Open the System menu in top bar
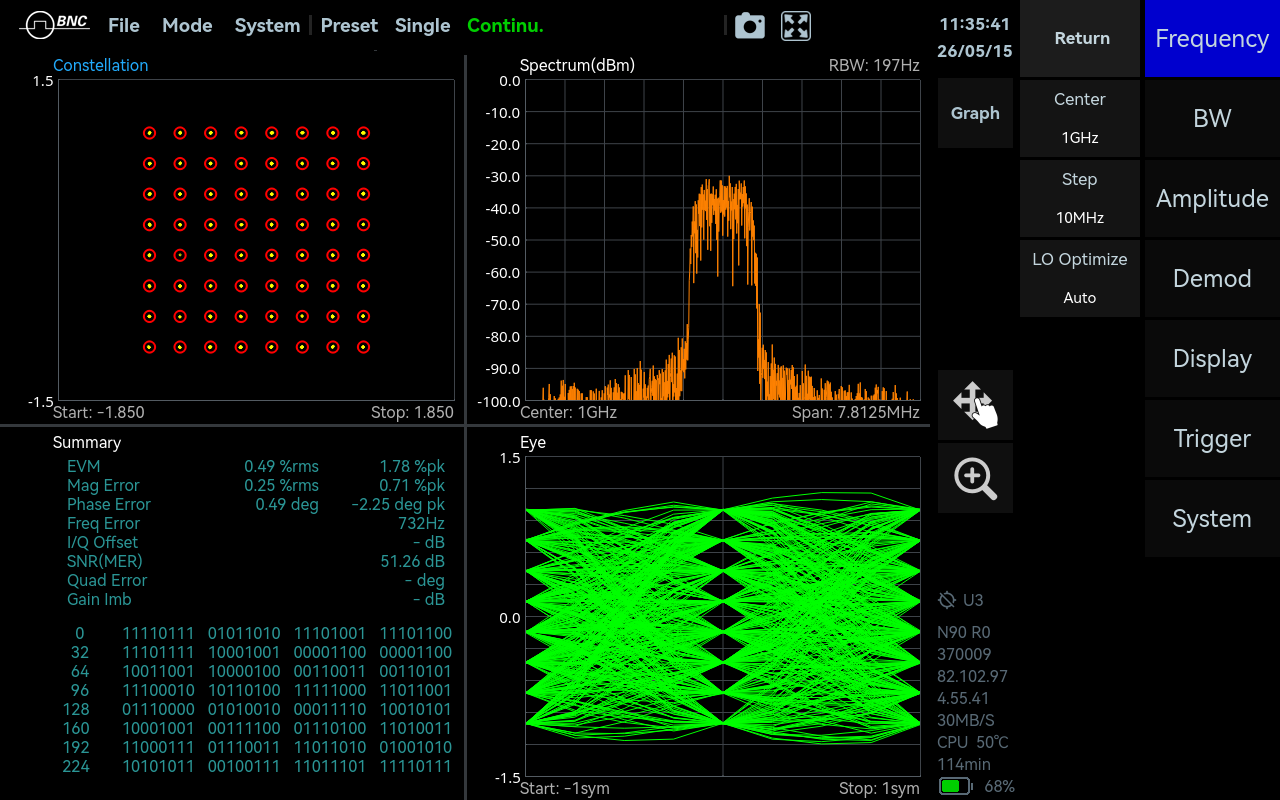 (x=267, y=26)
